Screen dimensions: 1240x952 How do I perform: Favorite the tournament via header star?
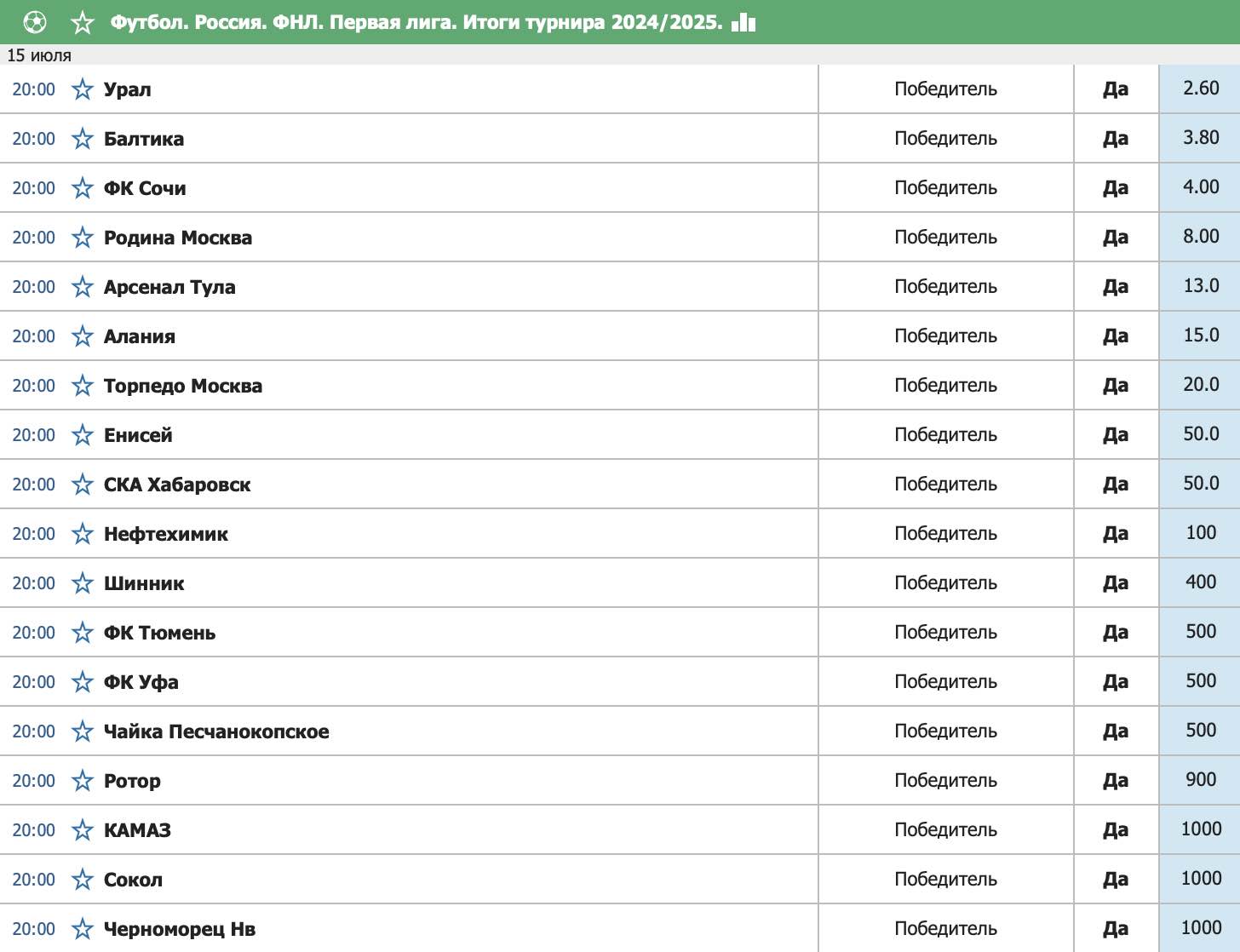[x=83, y=22]
